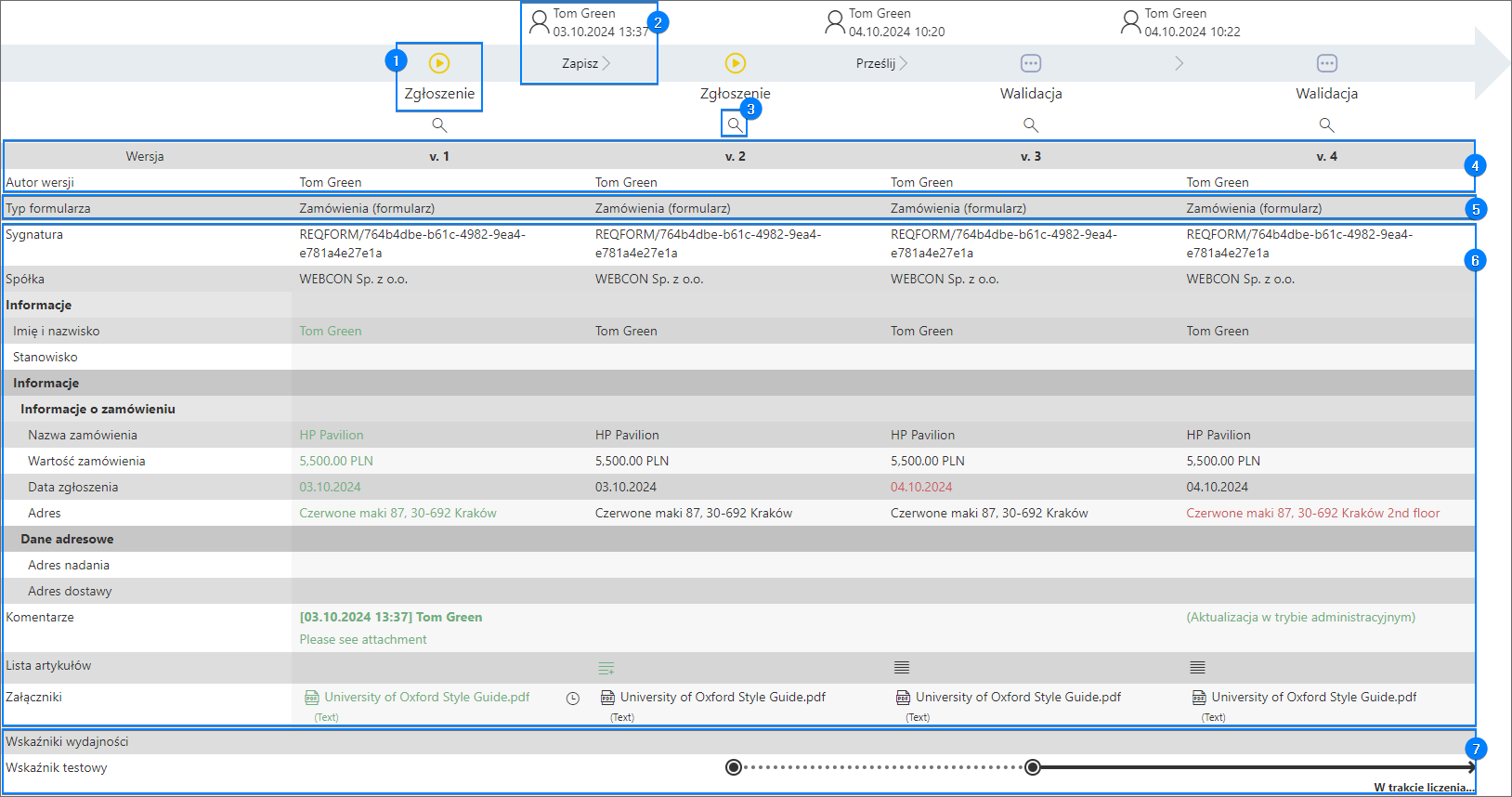
Task: Open the Lista artykułów list icon in v. 2
Action: [606, 668]
